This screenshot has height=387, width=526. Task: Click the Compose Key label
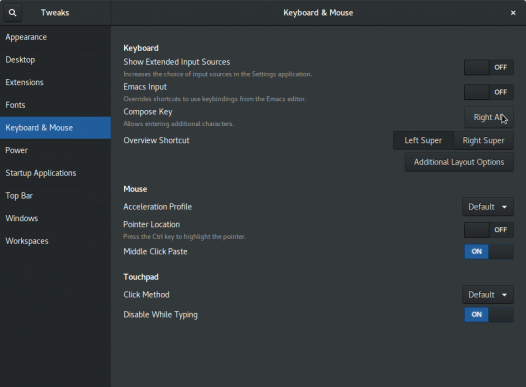pyautogui.click(x=148, y=112)
